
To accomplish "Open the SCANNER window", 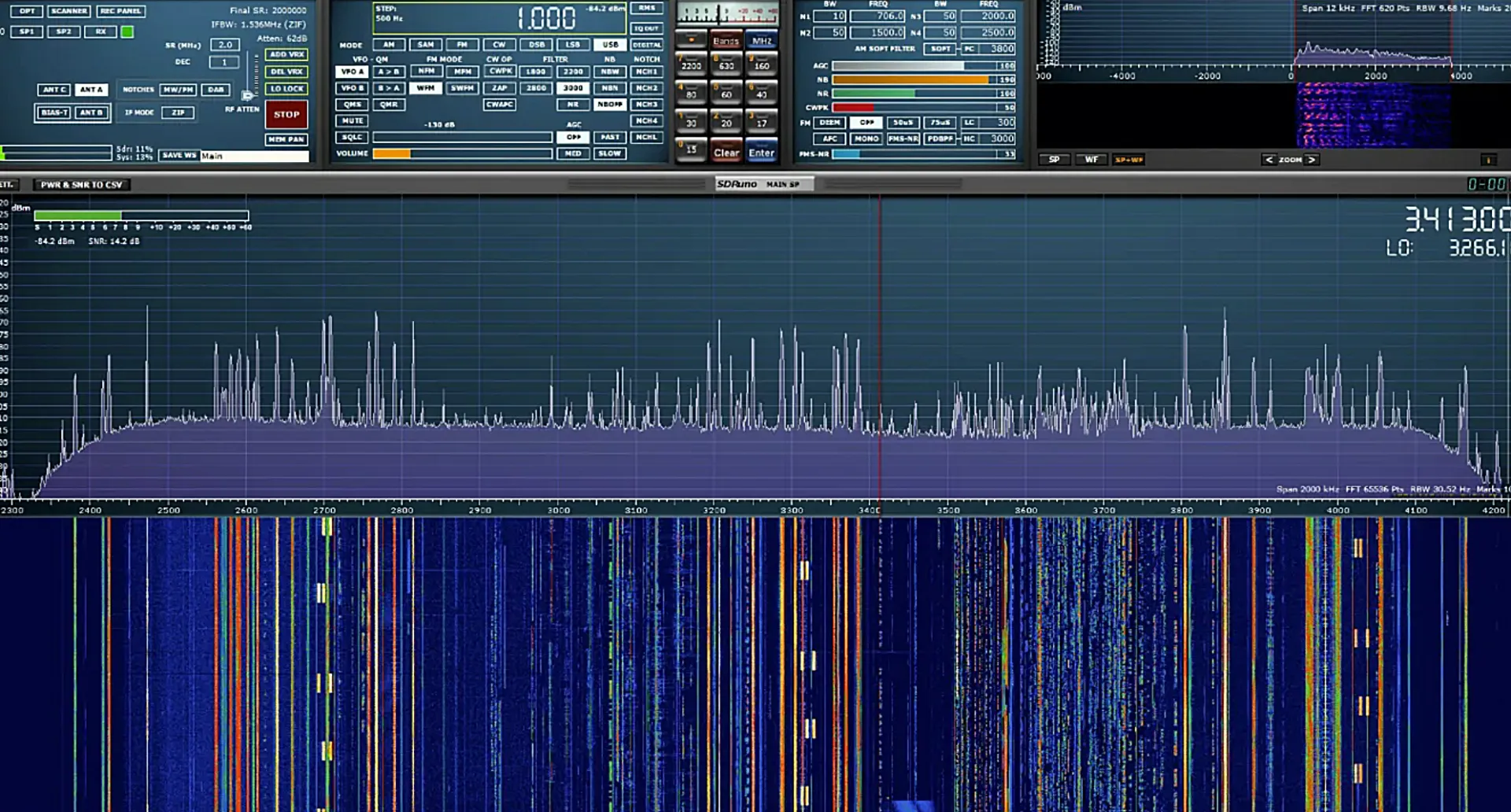I will coord(69,10).
